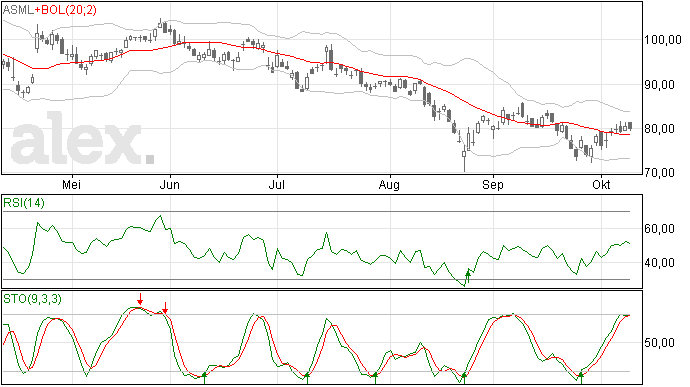Click the 100,00 price axis value
690x387 pixels.
(663, 40)
